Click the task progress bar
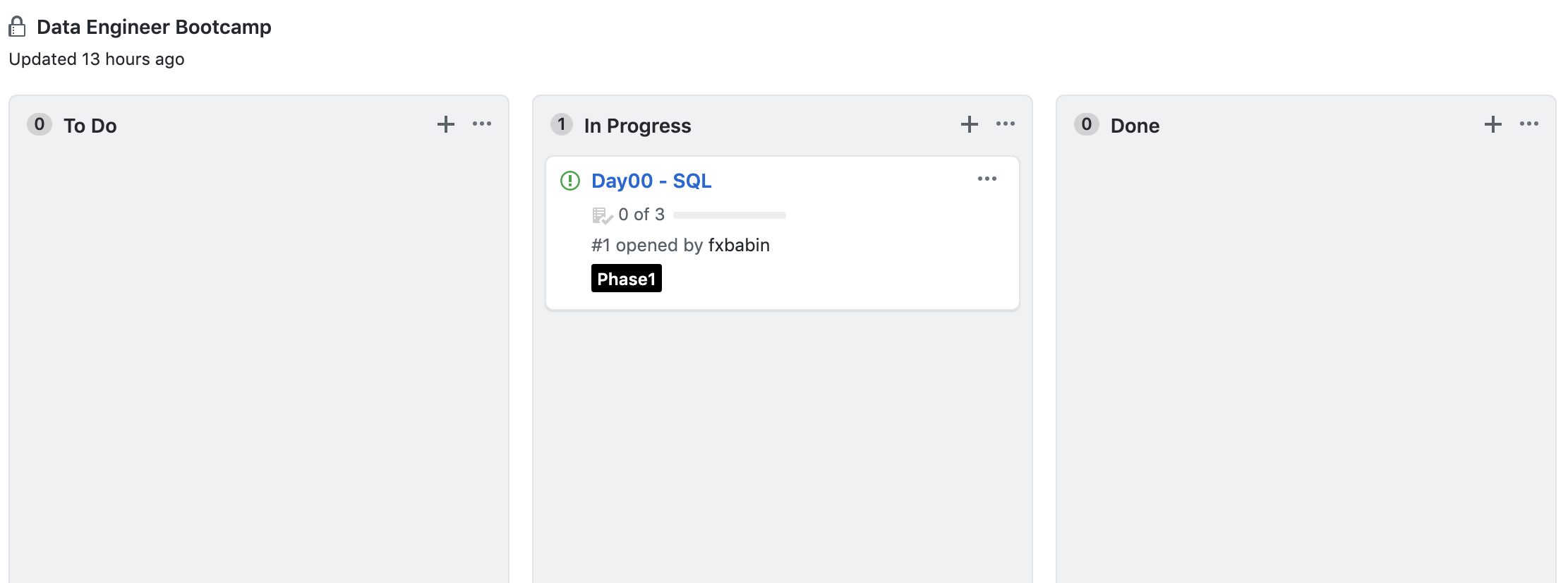1568x583 pixels. click(729, 215)
